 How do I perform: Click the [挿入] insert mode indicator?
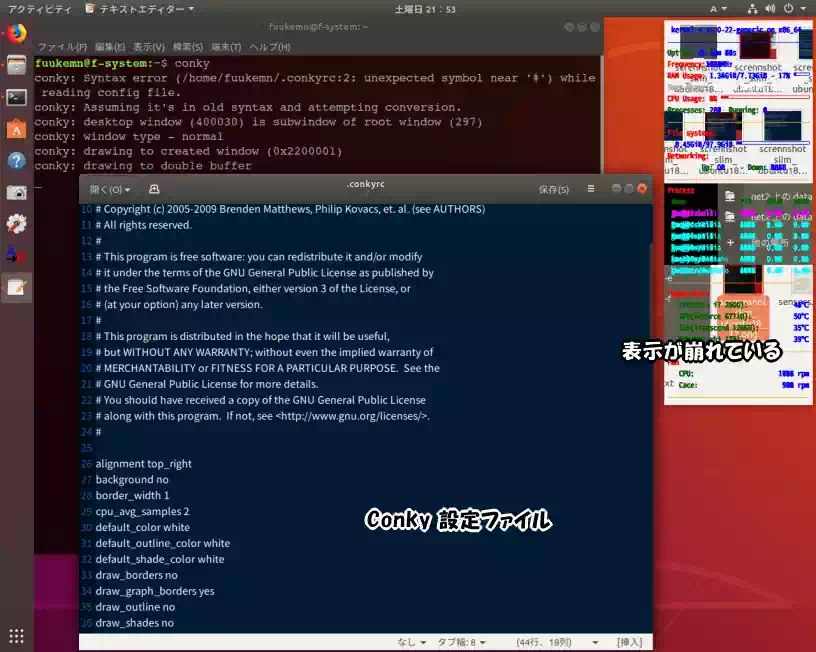(629, 642)
